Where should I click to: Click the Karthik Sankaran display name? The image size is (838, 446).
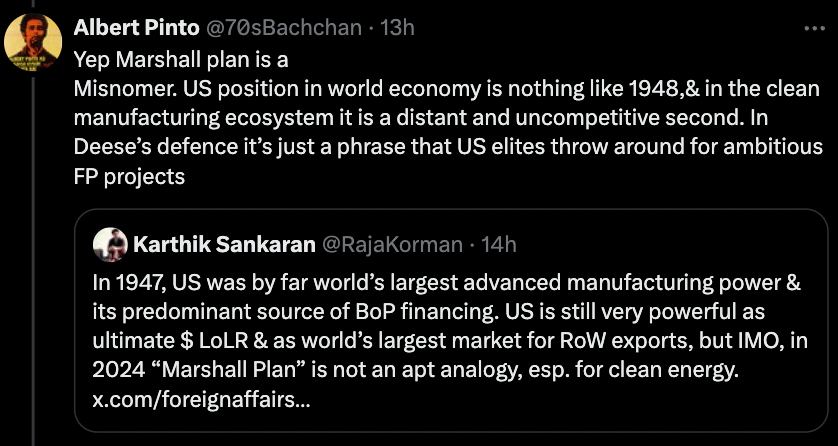click(221, 244)
